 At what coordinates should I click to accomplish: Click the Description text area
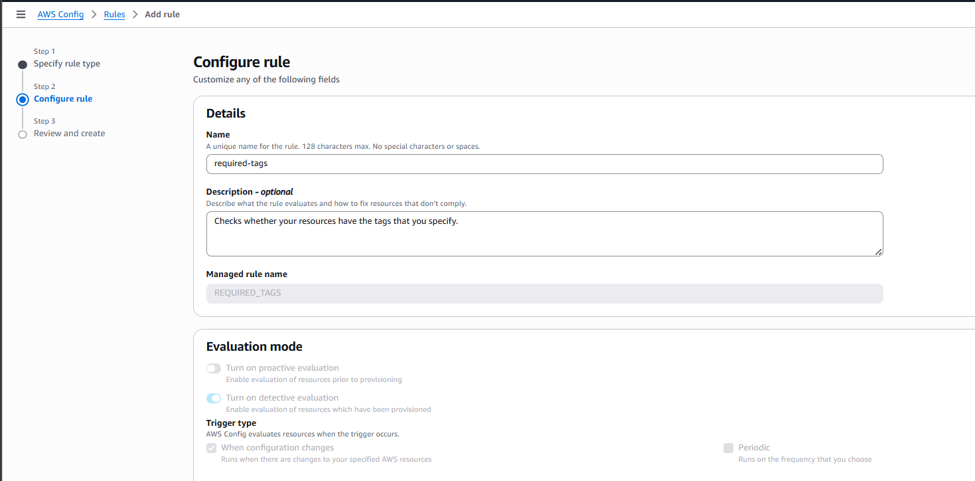click(544, 234)
